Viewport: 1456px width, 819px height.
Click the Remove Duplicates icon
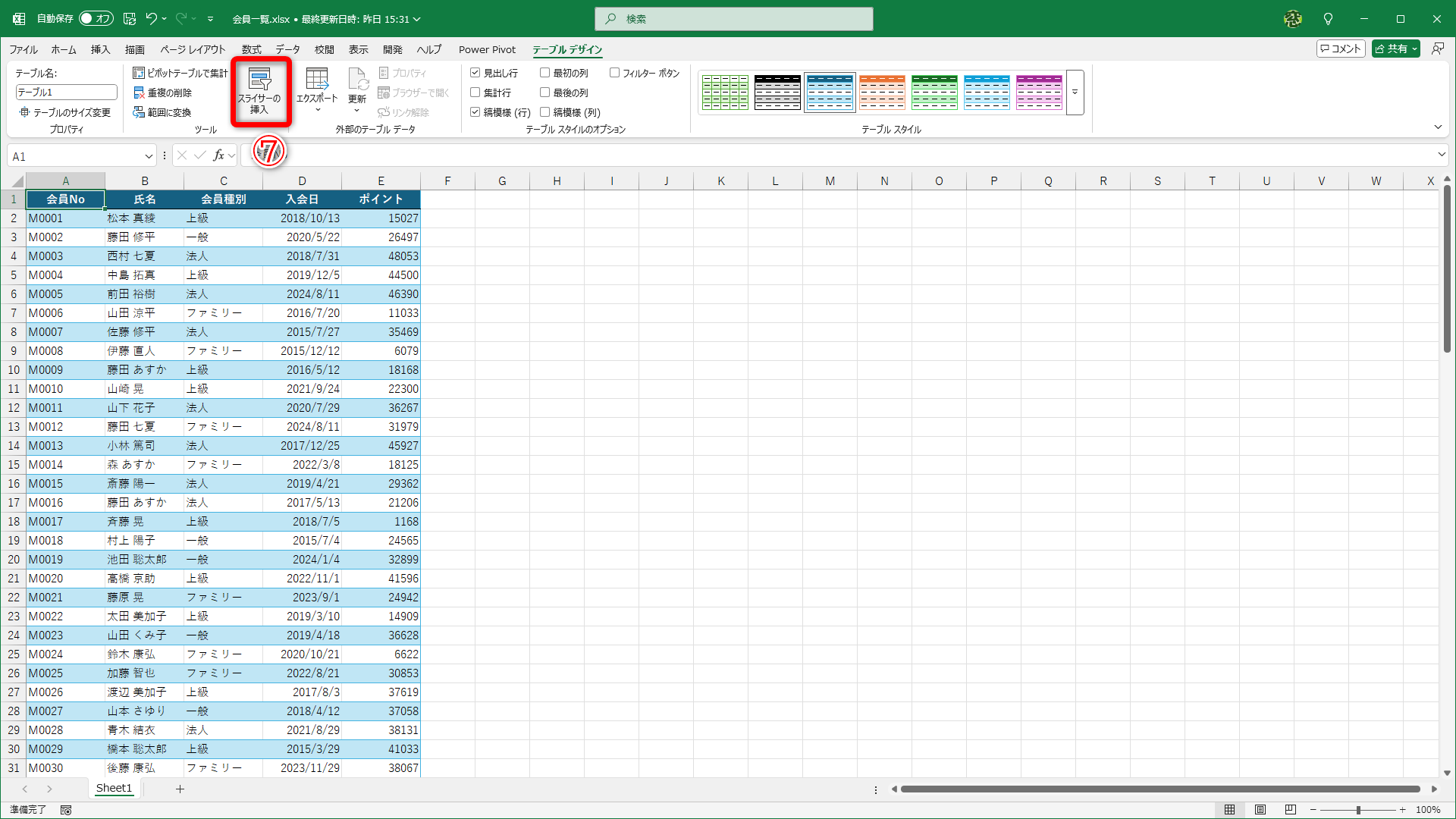click(x=139, y=93)
